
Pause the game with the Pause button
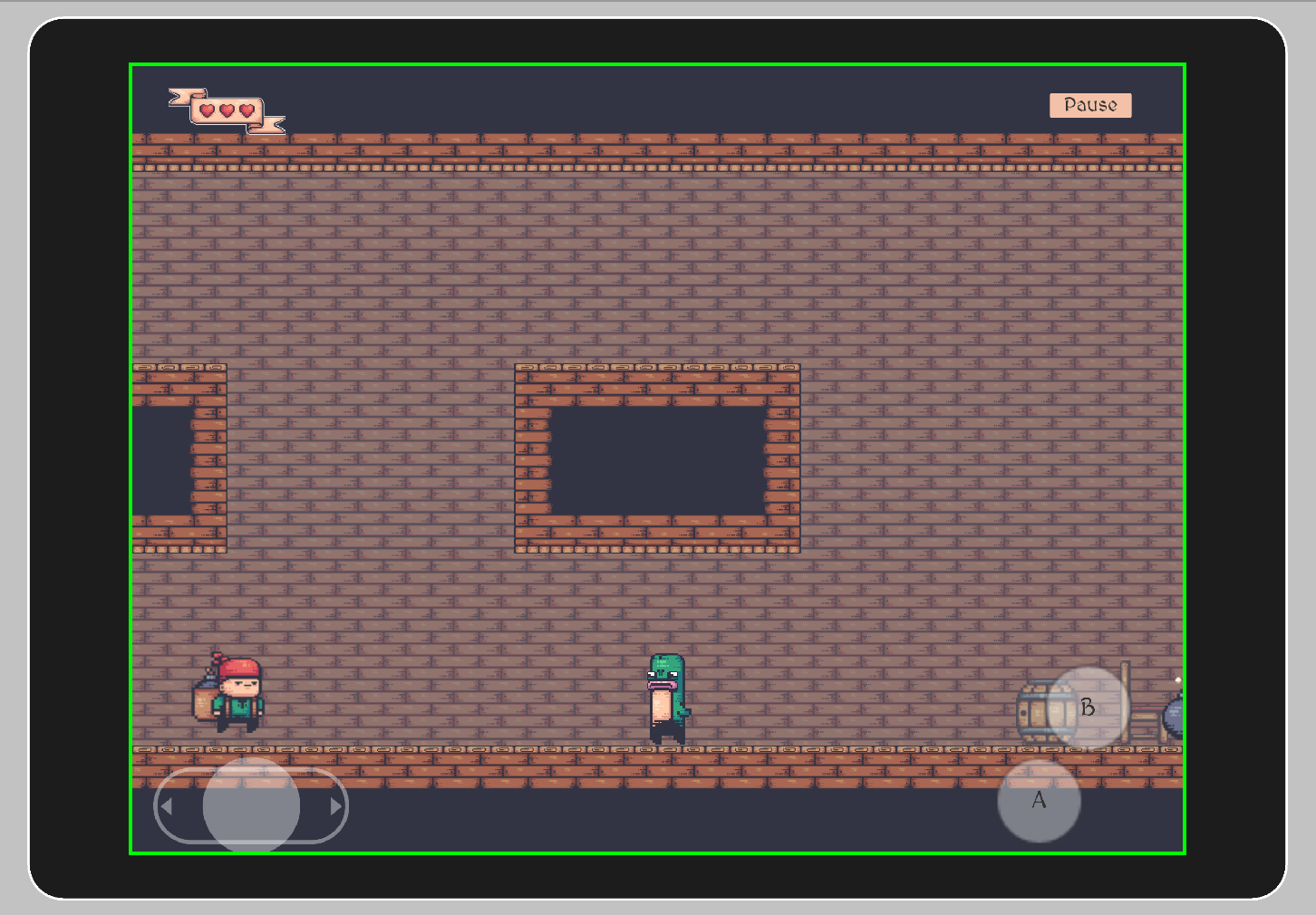tap(1090, 105)
